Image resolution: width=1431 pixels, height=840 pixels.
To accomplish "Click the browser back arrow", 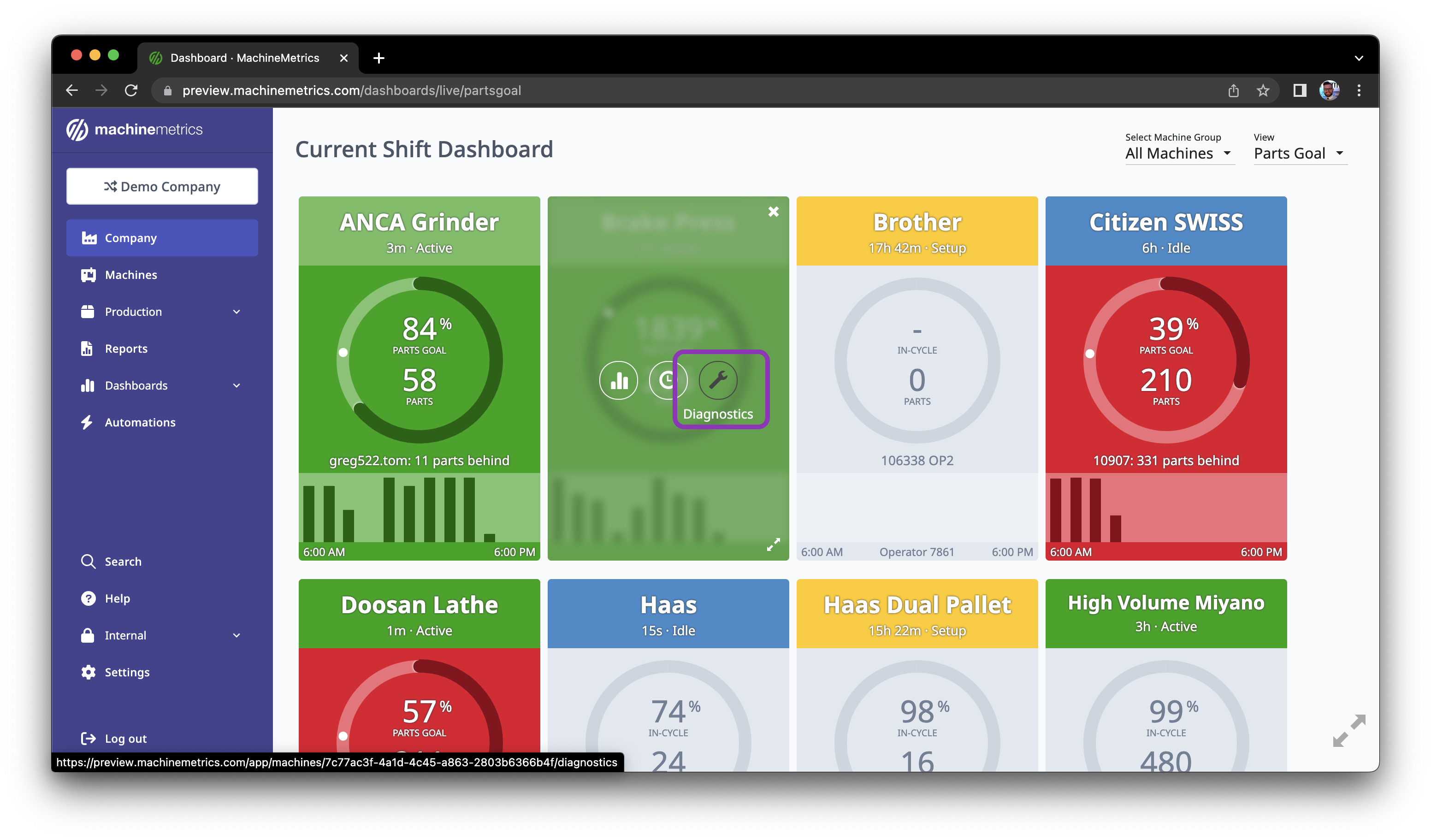I will 72,90.
